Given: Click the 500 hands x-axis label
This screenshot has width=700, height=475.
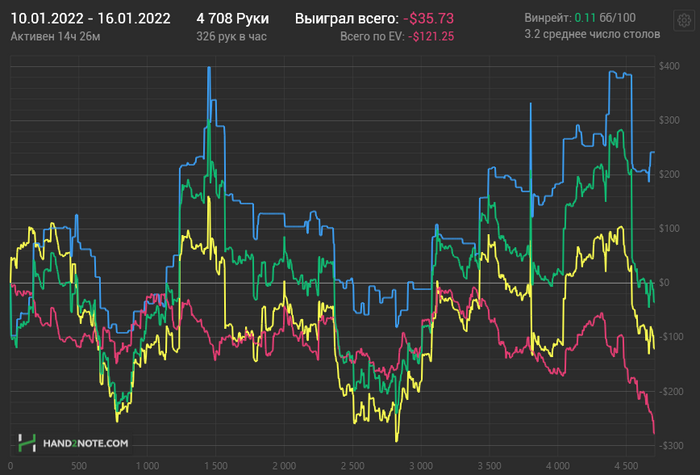Looking at the screenshot, I should (79, 466).
